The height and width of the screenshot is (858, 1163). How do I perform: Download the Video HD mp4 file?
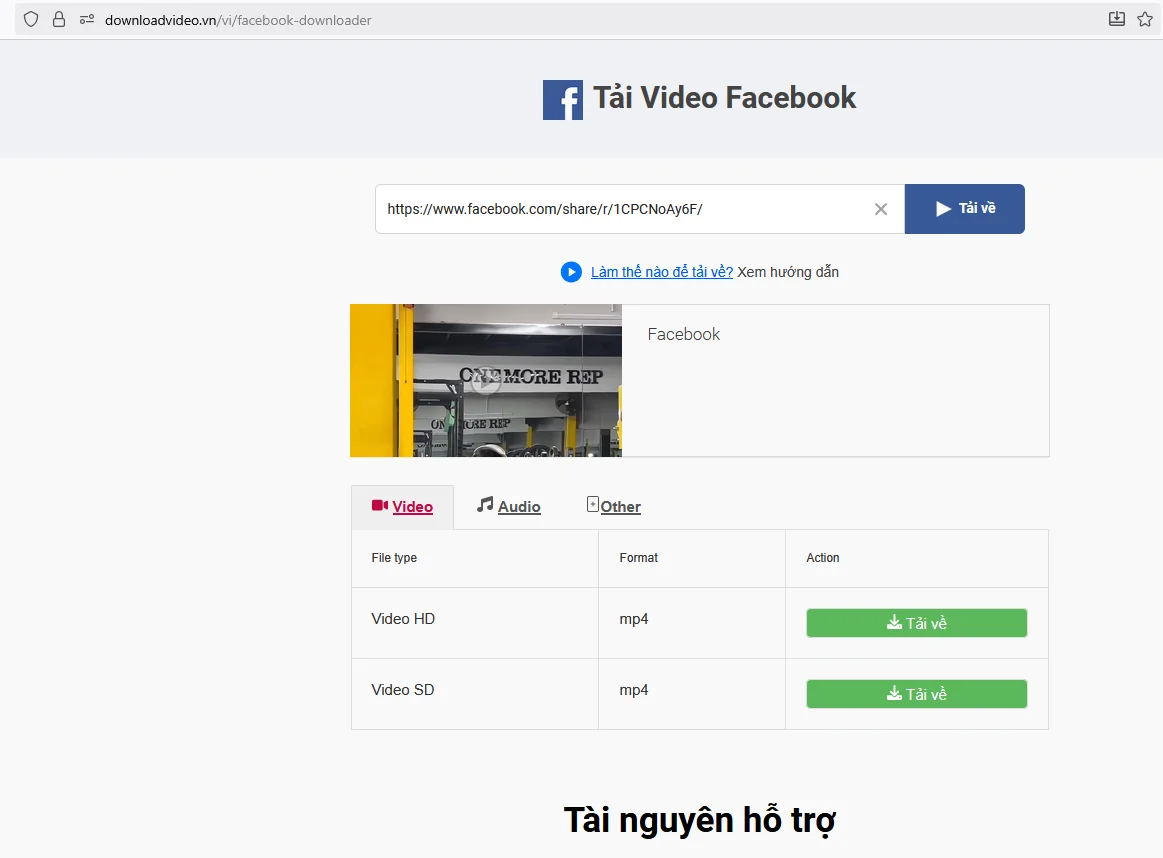point(916,622)
